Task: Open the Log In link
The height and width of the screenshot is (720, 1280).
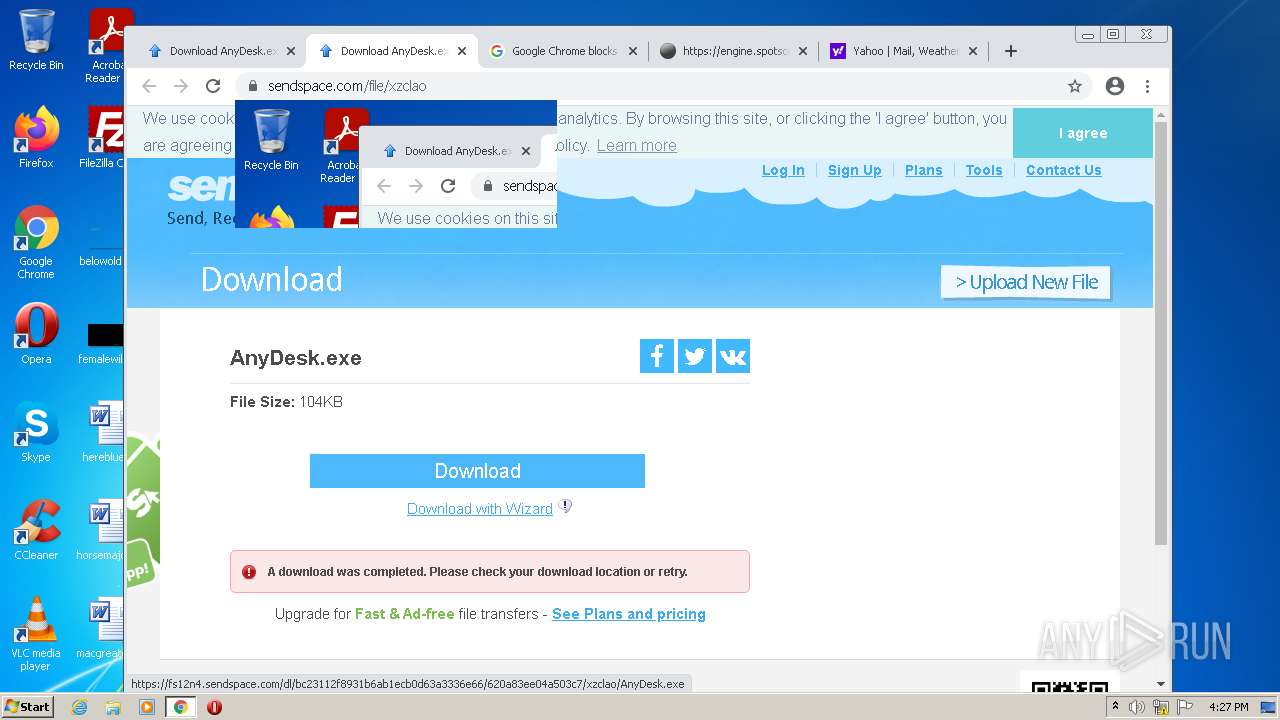Action: (x=783, y=170)
